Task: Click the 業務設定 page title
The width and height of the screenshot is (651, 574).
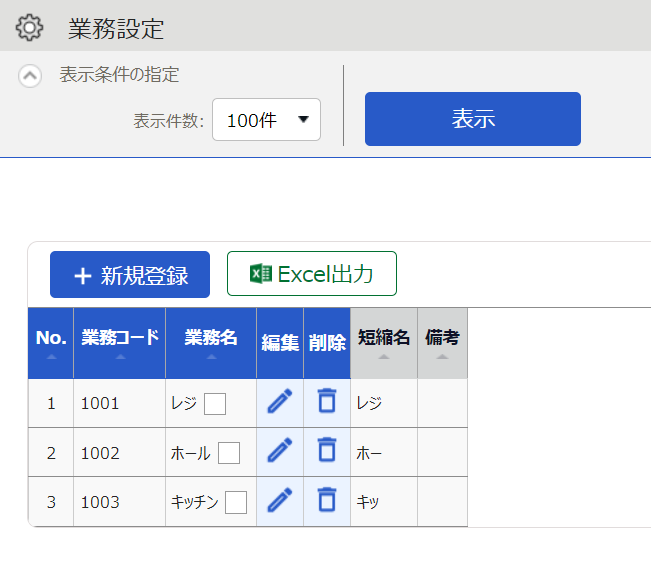Action: [116, 29]
